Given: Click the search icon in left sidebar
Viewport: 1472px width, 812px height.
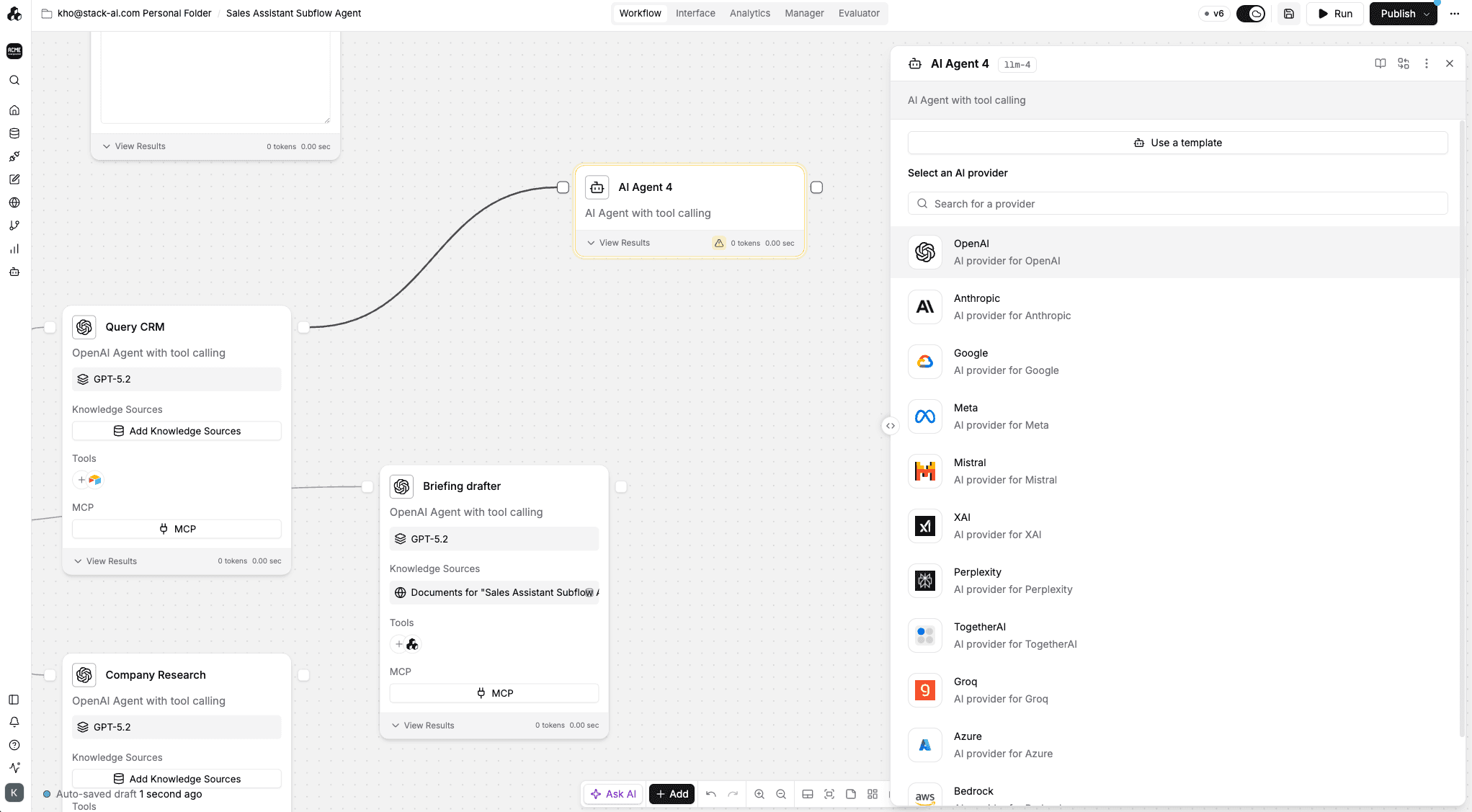Looking at the screenshot, I should [x=14, y=81].
